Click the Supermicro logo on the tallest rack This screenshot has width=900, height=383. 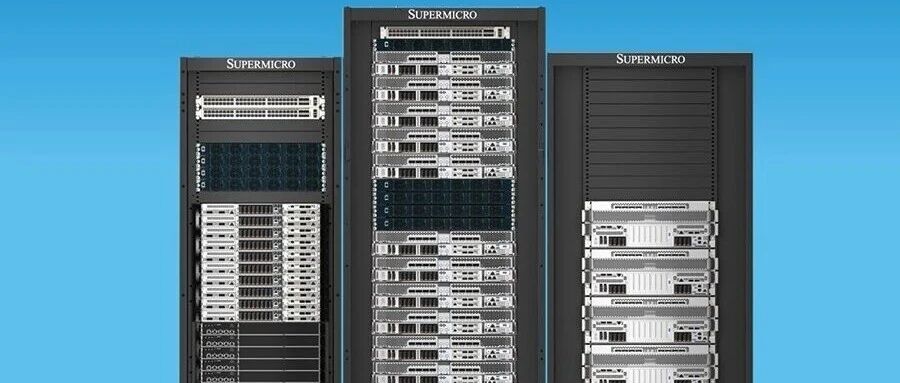point(442,14)
